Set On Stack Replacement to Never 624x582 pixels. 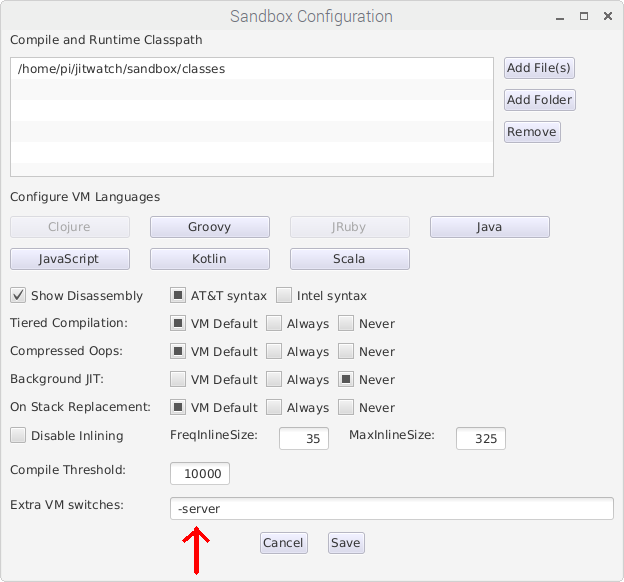tap(346, 407)
